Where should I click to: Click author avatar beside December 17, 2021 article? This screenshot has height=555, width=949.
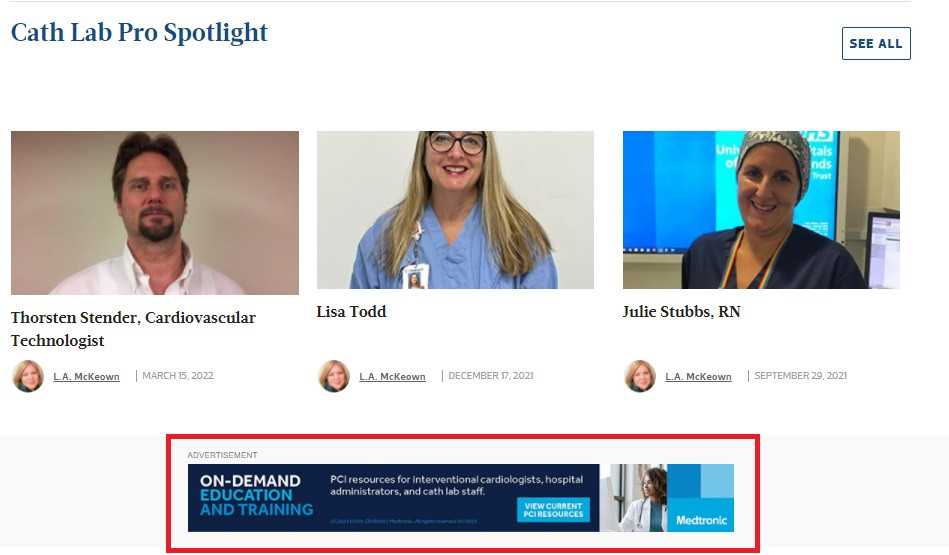(334, 376)
